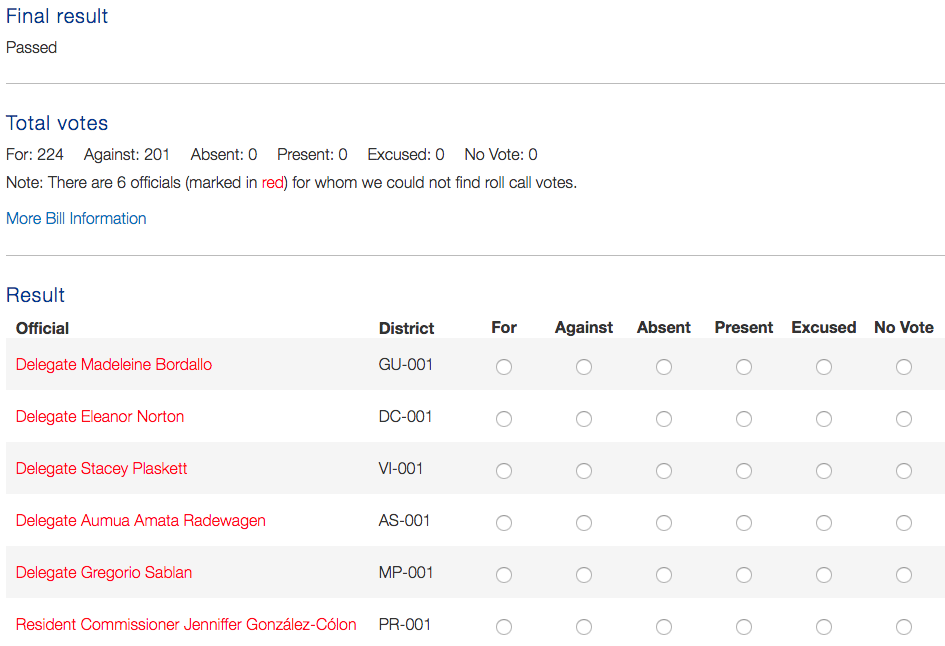Mark Gregorio Sablan as Excused
The width and height of the screenshot is (945, 646).
point(824,575)
